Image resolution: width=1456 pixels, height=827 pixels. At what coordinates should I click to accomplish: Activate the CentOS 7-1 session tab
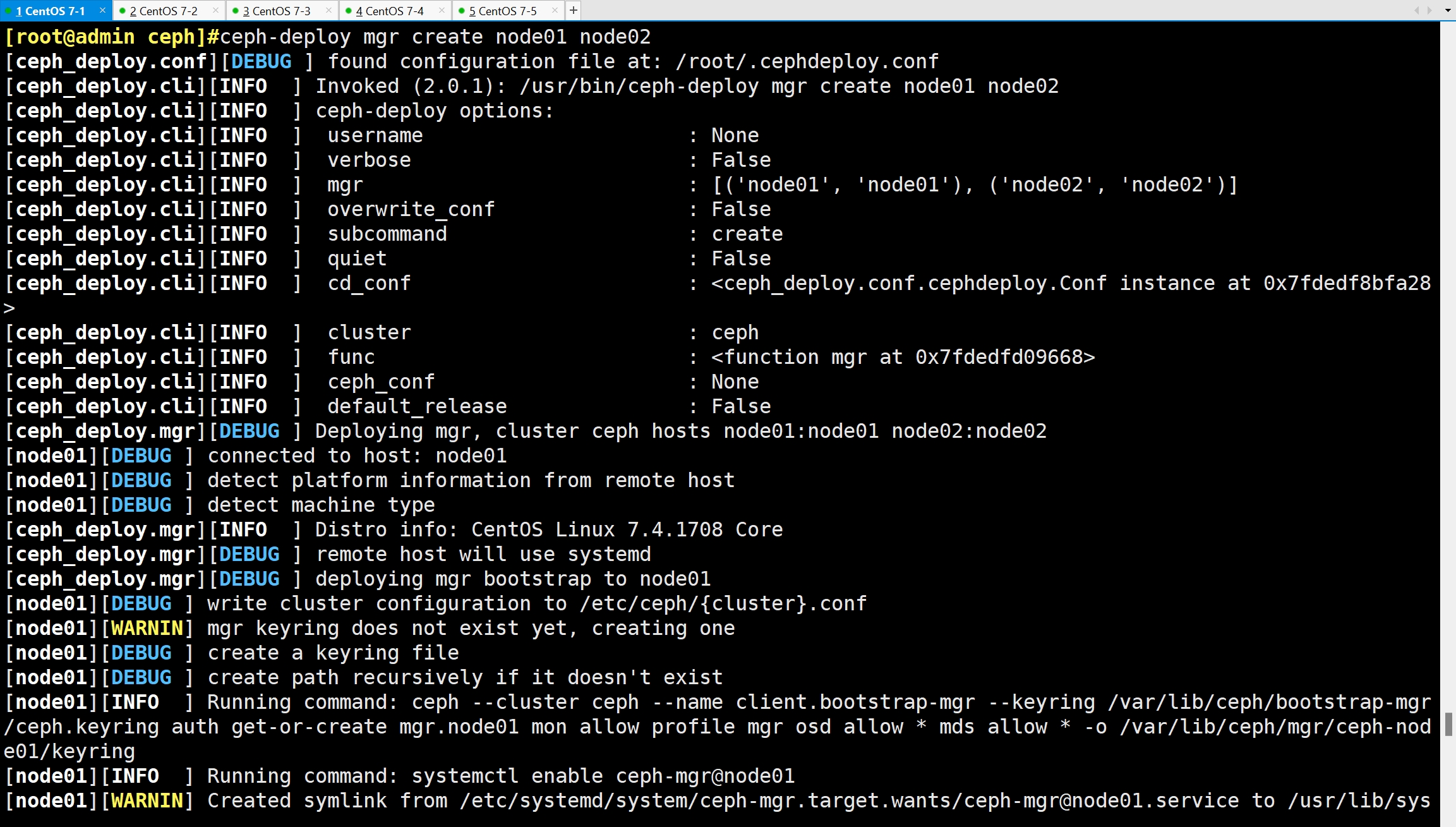click(x=51, y=11)
